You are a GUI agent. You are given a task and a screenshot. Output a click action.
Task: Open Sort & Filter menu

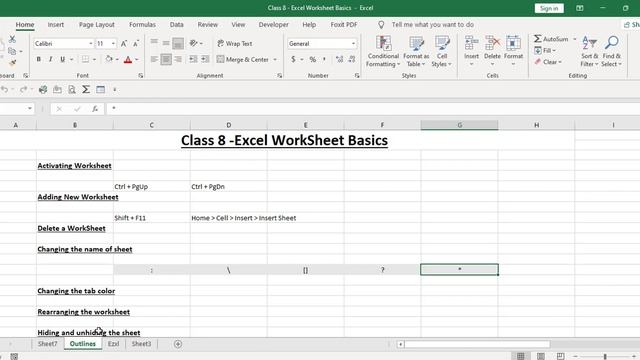tap(589, 51)
